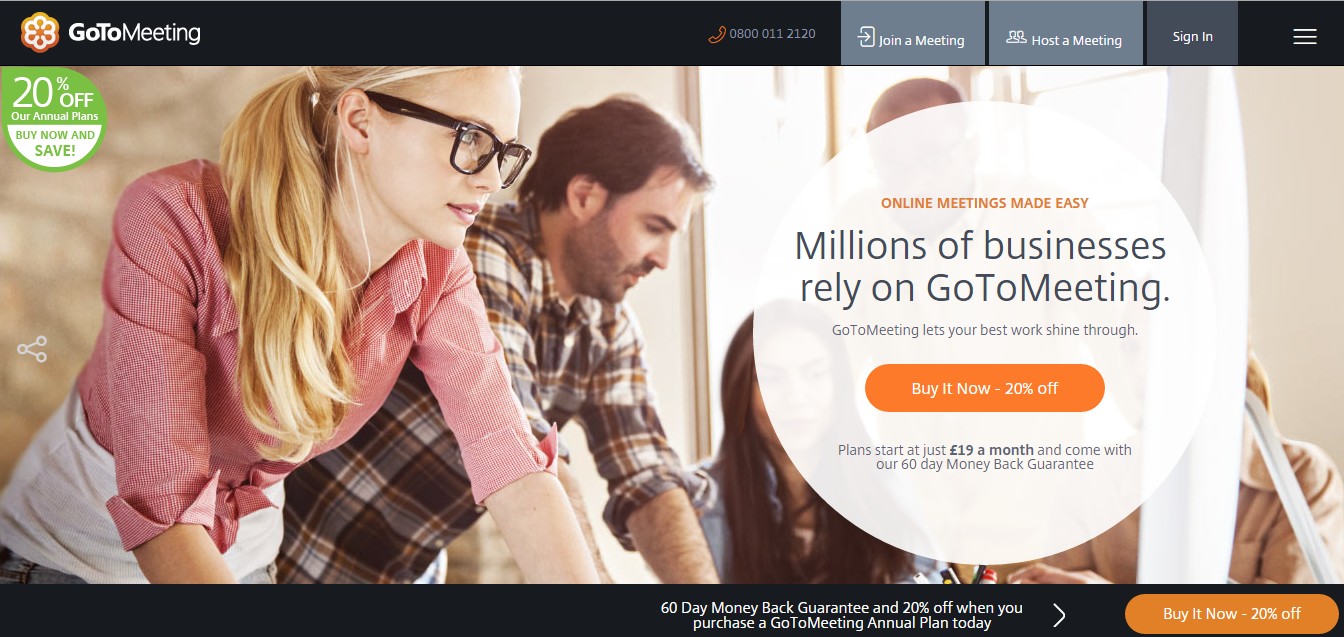
Task: Click the "BUY NOW AND SAVE!" text in badge
Action: [x=55, y=143]
